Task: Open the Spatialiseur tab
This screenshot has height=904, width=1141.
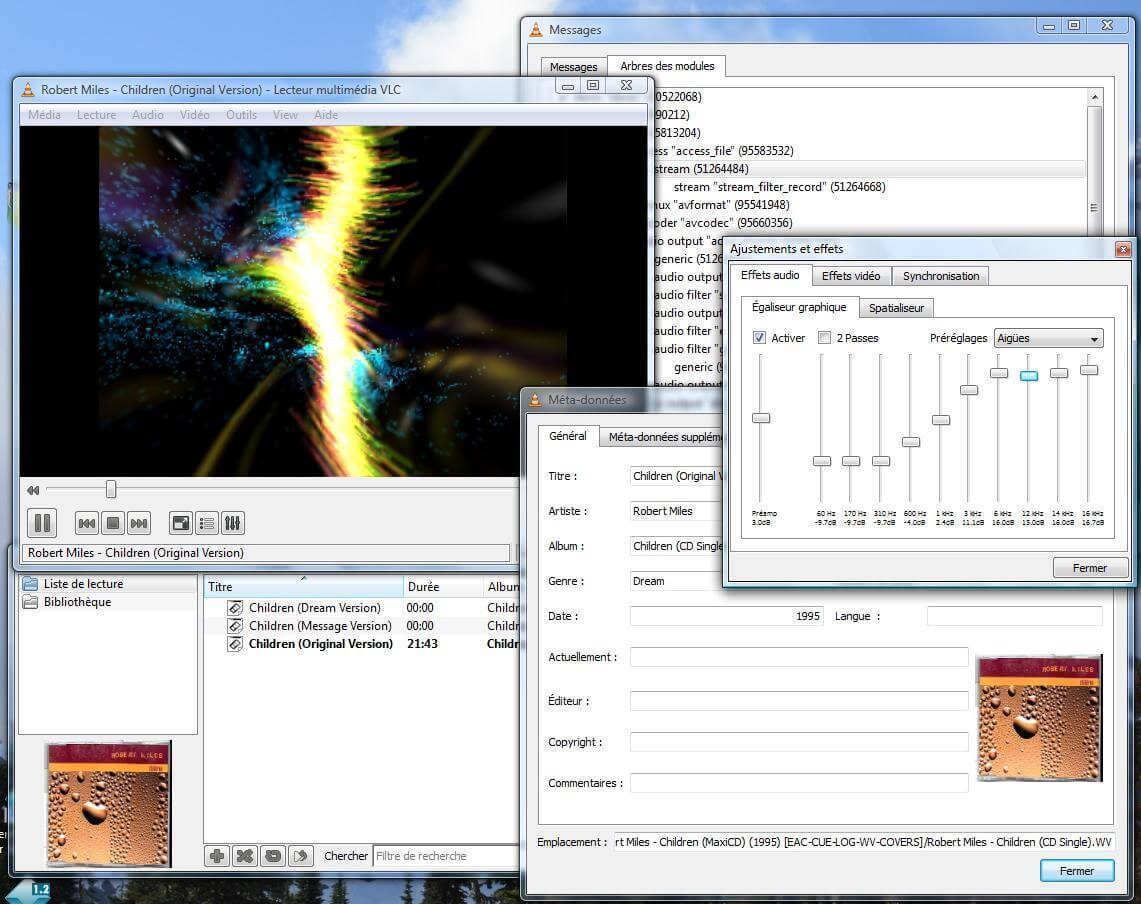Action: click(x=896, y=308)
